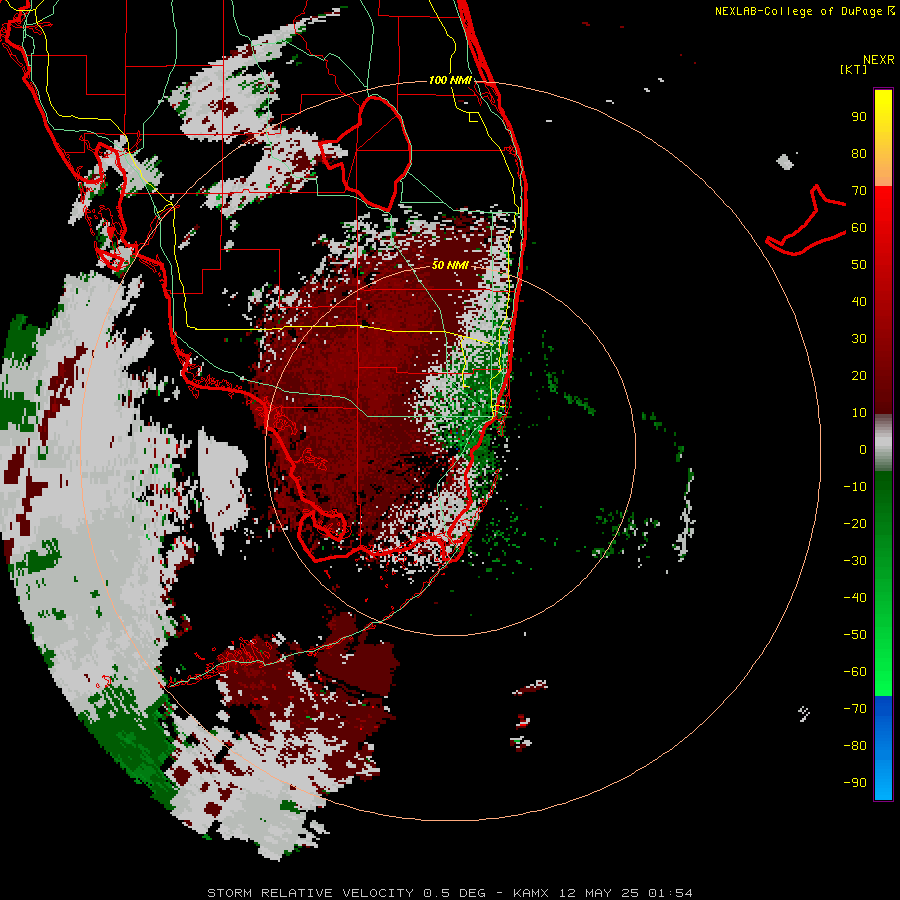Click the 50 value on velocity scale

click(859, 265)
